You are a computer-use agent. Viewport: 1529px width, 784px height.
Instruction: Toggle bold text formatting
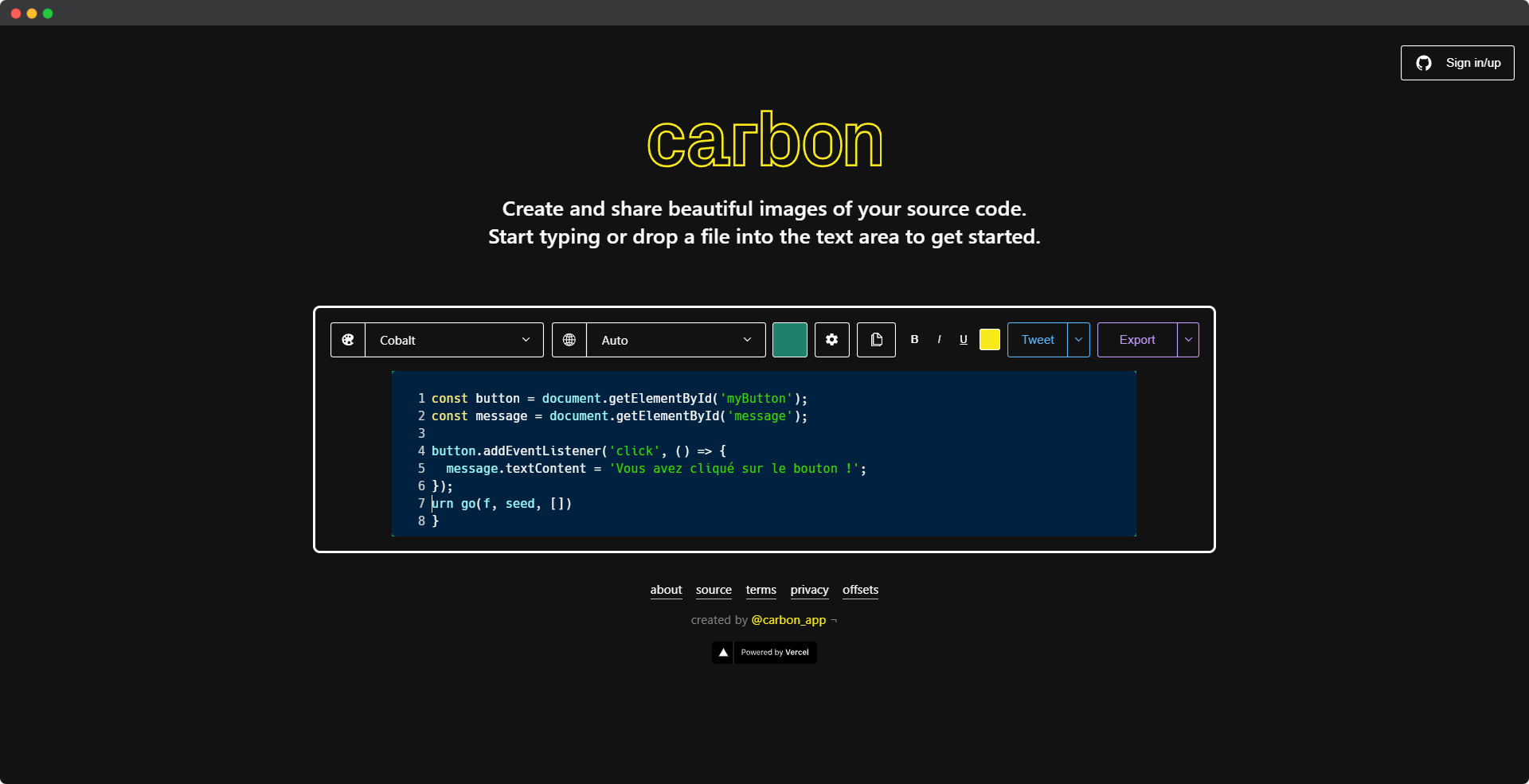tap(914, 339)
